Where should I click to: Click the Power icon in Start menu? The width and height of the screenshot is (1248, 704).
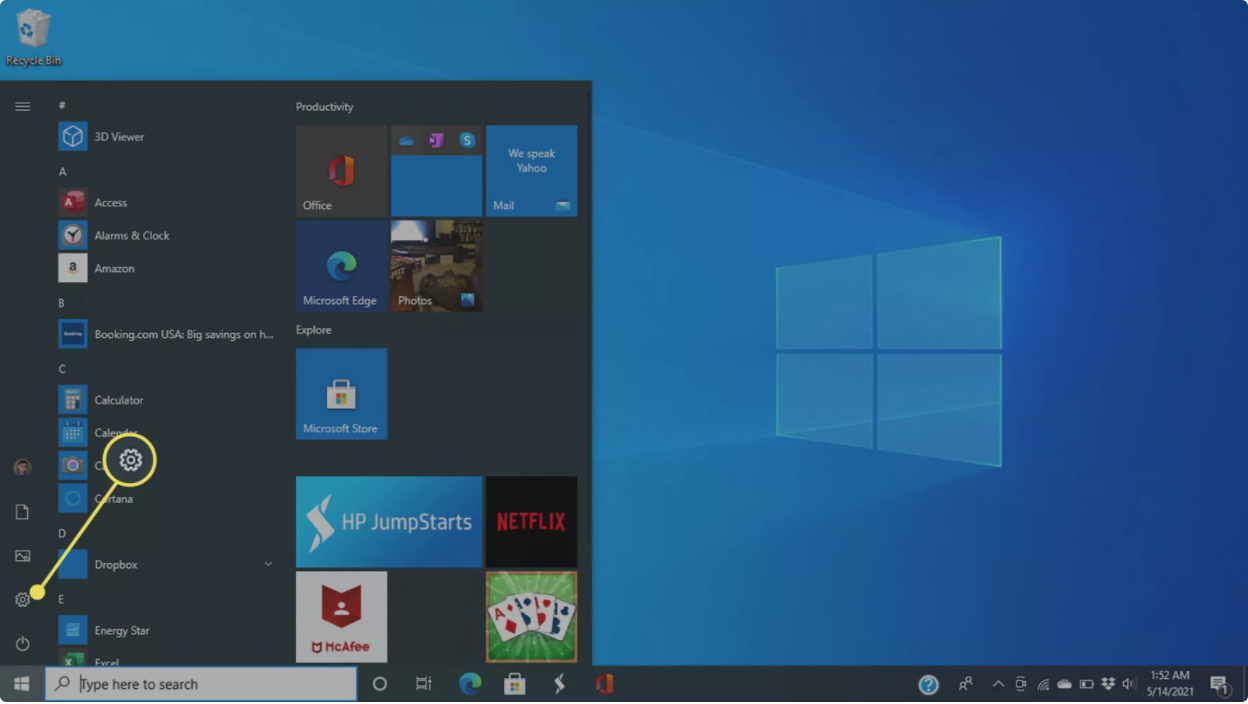point(22,644)
